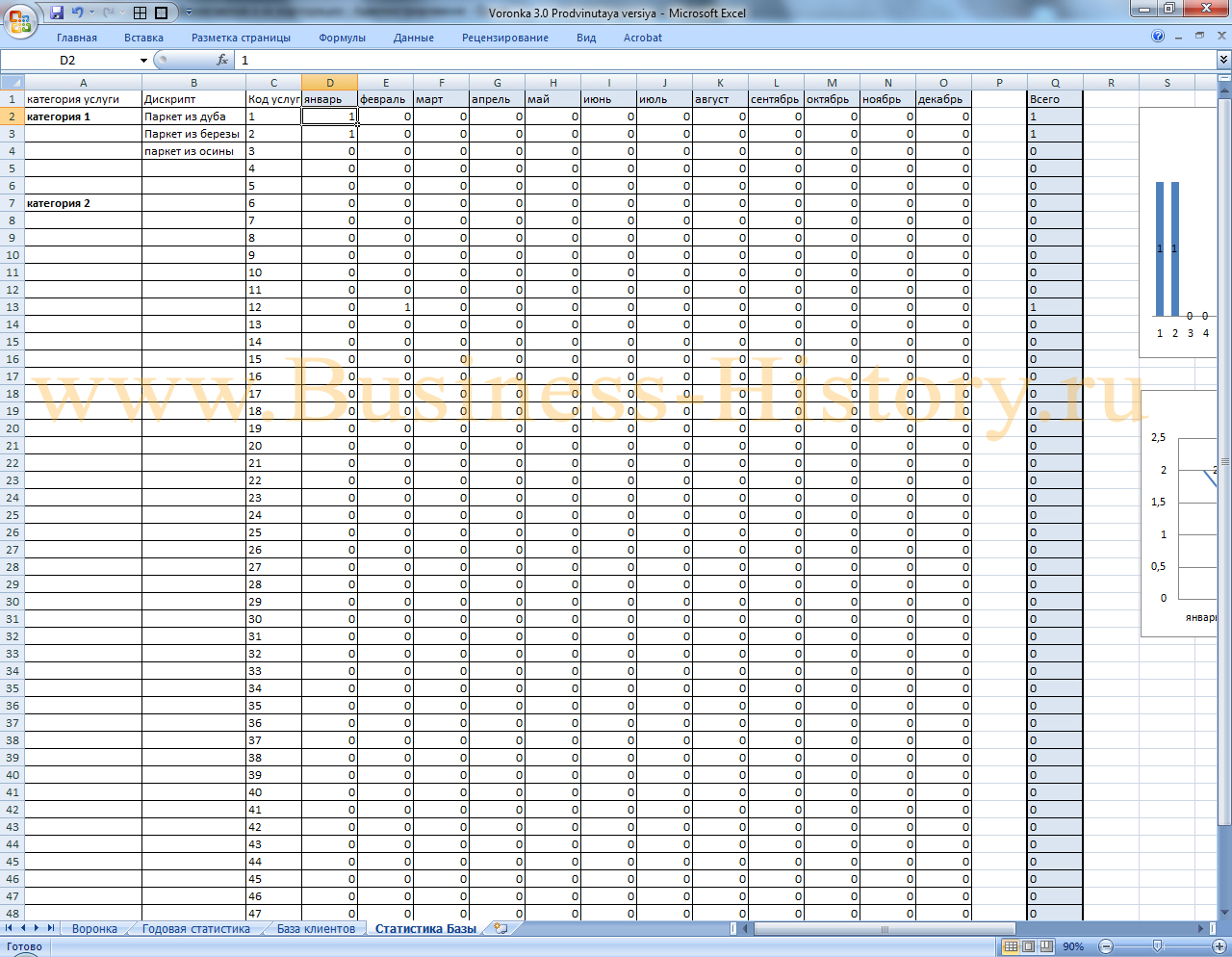Image resolution: width=1232 pixels, height=957 pixels.
Task: Click the bar chart on the right
Action: [x=1179, y=233]
